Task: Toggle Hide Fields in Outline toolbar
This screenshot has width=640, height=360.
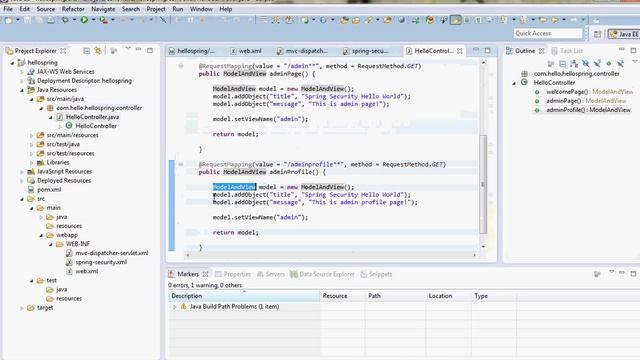Action: coord(586,64)
